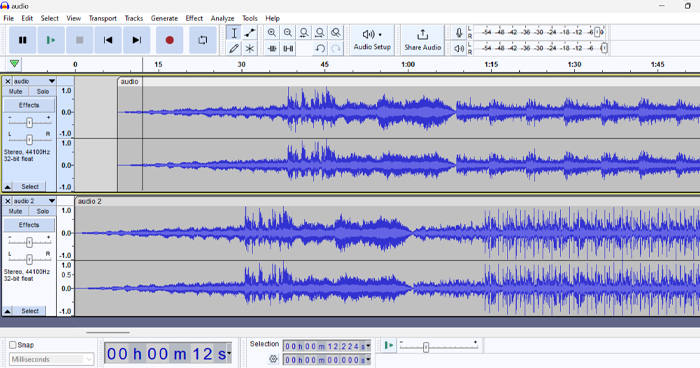
Task: Open the Selection settings gear icon
Action: [x=273, y=359]
